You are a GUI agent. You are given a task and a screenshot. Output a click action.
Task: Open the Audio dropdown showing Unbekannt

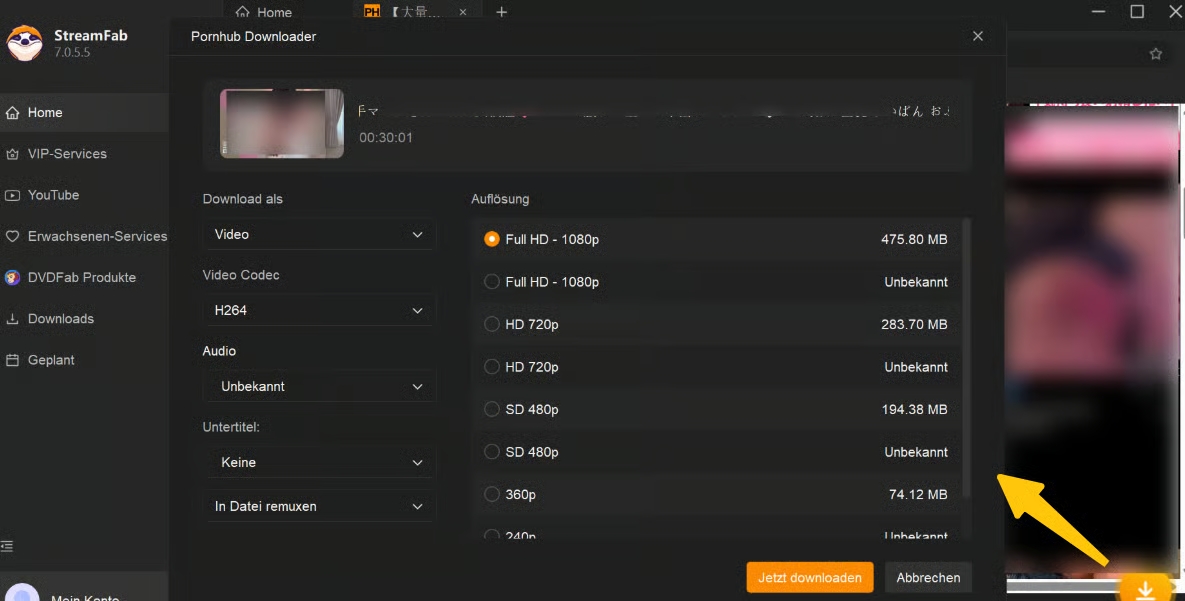(319, 386)
